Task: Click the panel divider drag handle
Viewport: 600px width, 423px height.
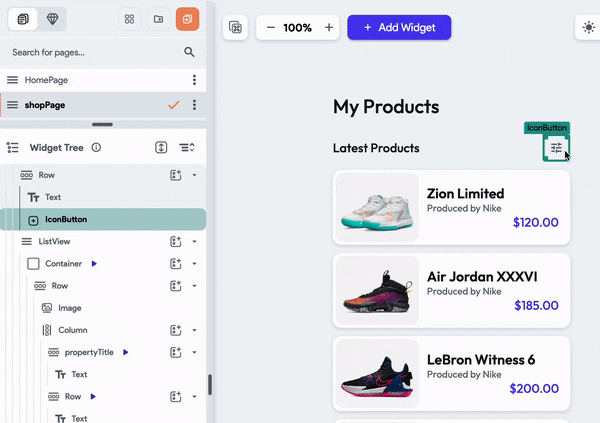Action: pos(103,124)
